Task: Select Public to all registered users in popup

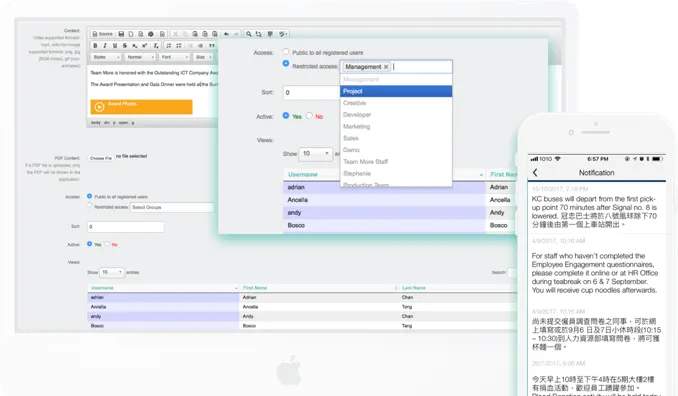Action: pyautogui.click(x=286, y=51)
